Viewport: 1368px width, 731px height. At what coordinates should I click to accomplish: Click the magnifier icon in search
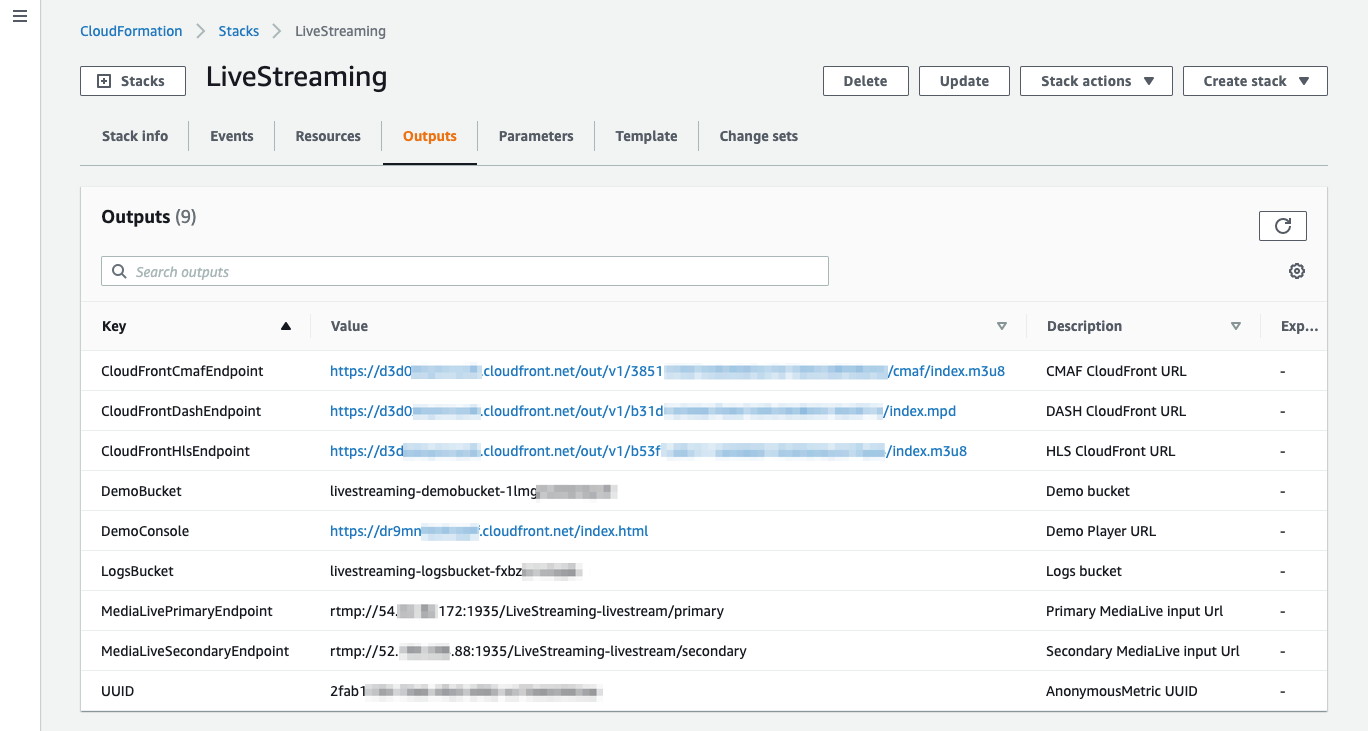tap(120, 271)
